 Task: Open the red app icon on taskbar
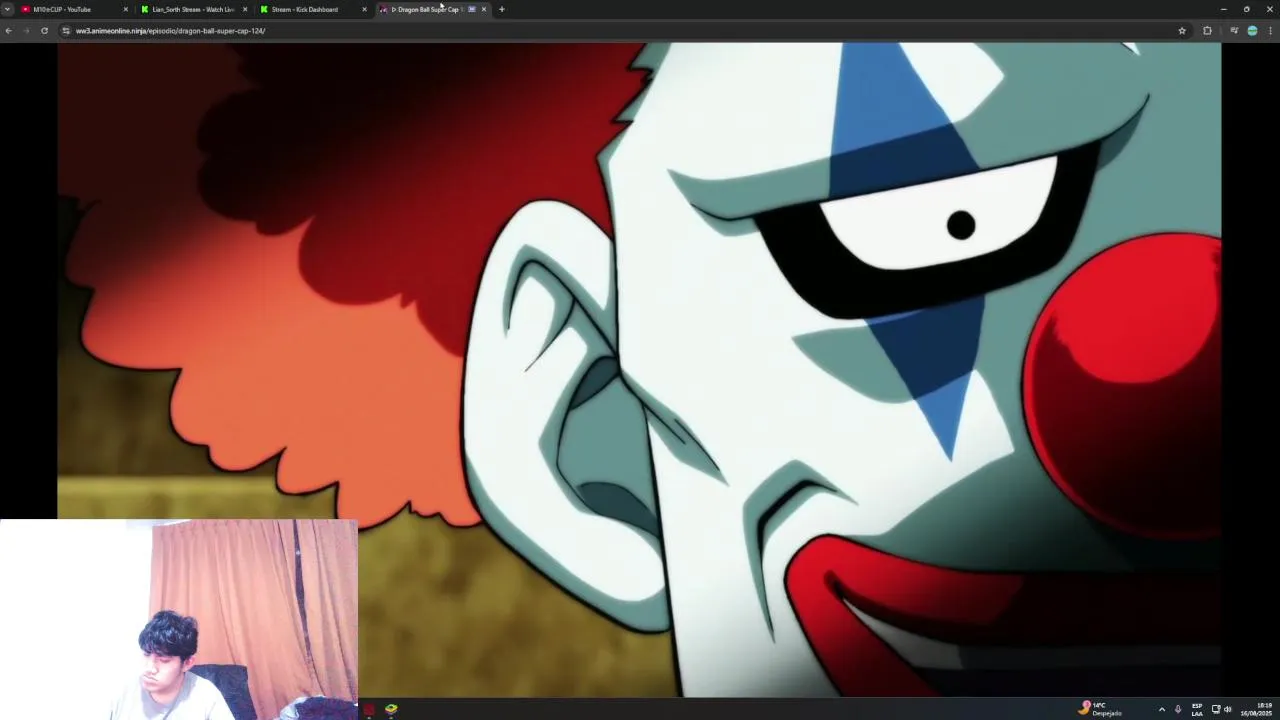[369, 709]
